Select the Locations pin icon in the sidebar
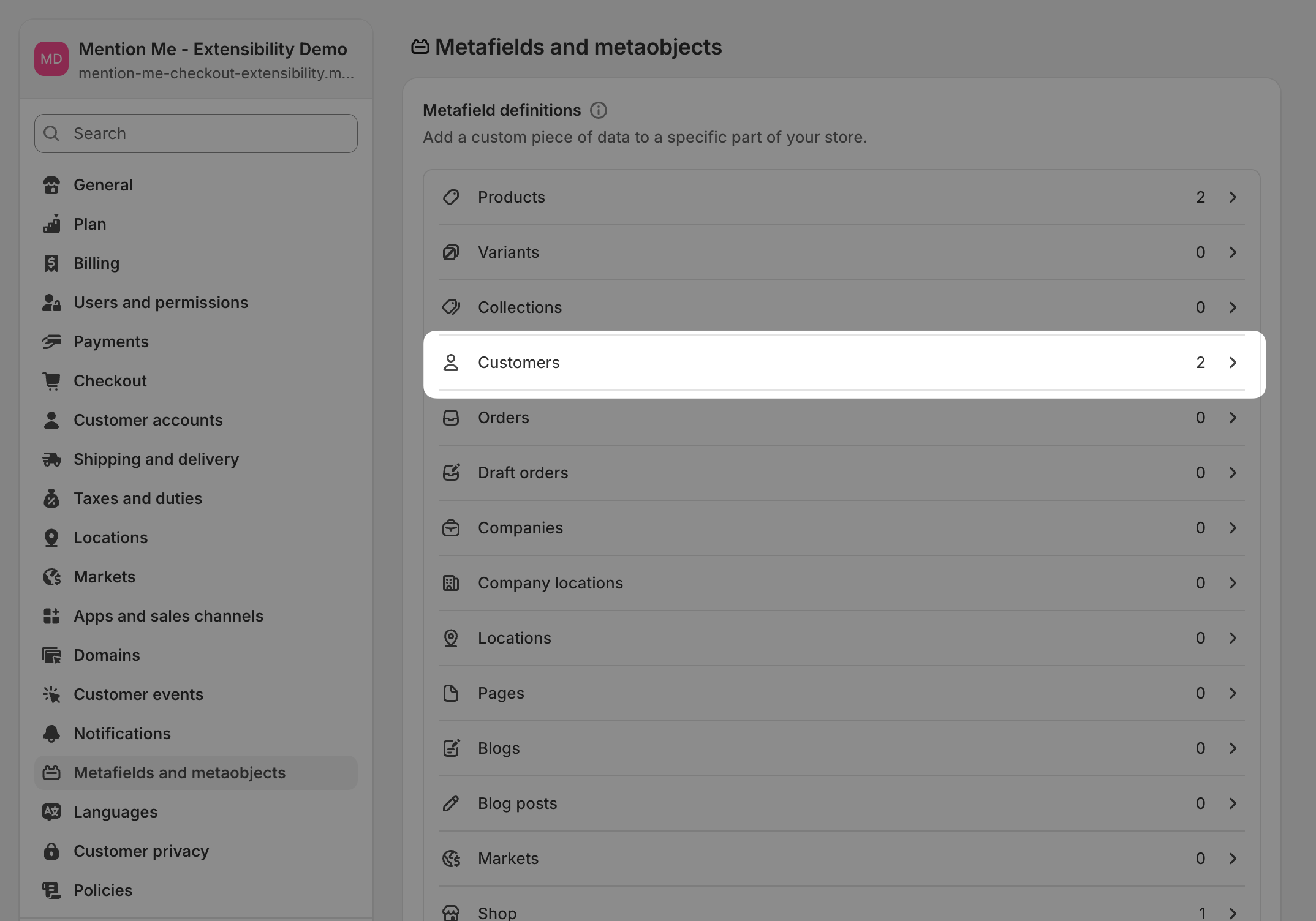Screen dimensions: 1316x921 click(51, 538)
